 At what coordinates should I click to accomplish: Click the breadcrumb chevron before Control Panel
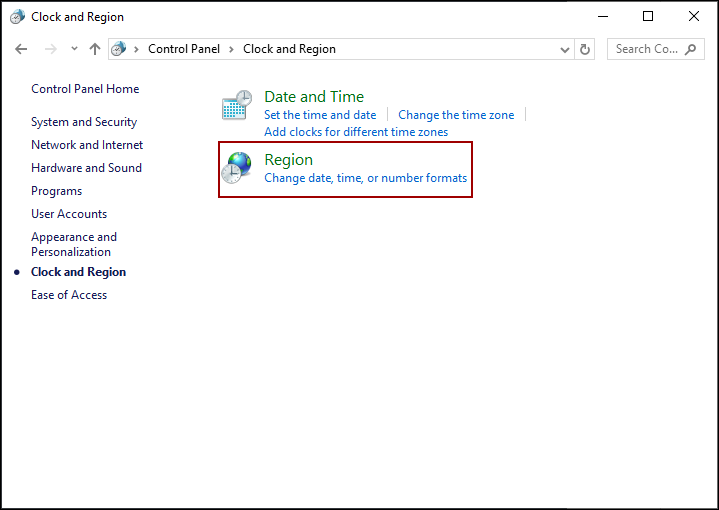tap(136, 50)
